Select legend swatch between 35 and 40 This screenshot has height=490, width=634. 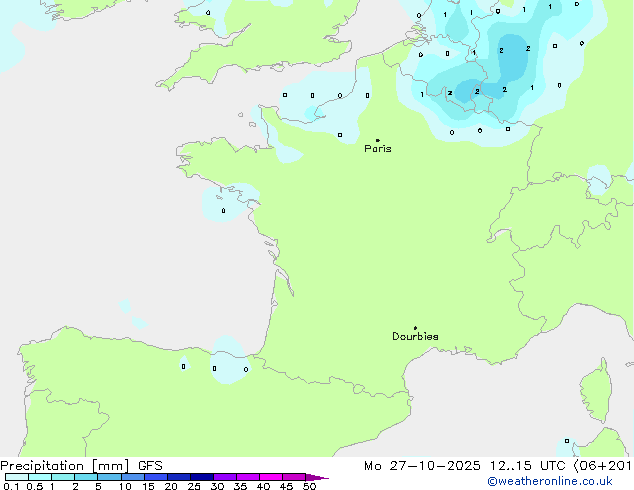248,477
